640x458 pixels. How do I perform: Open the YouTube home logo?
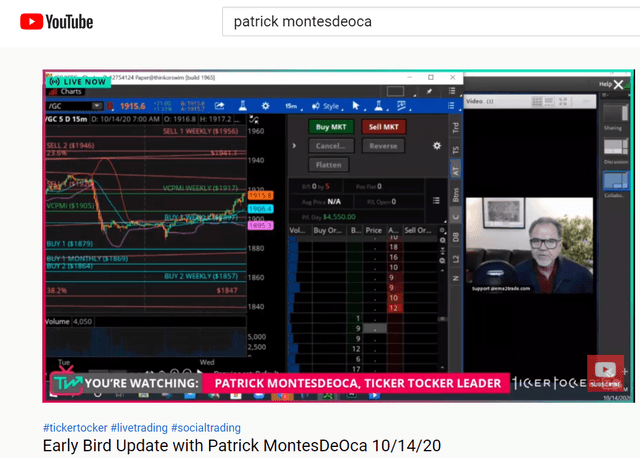pos(56,22)
